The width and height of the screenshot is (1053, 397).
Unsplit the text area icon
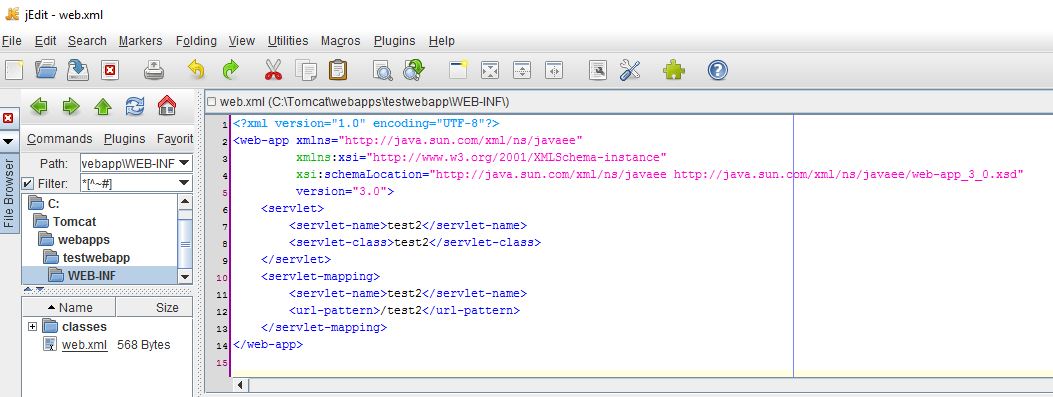[491, 70]
